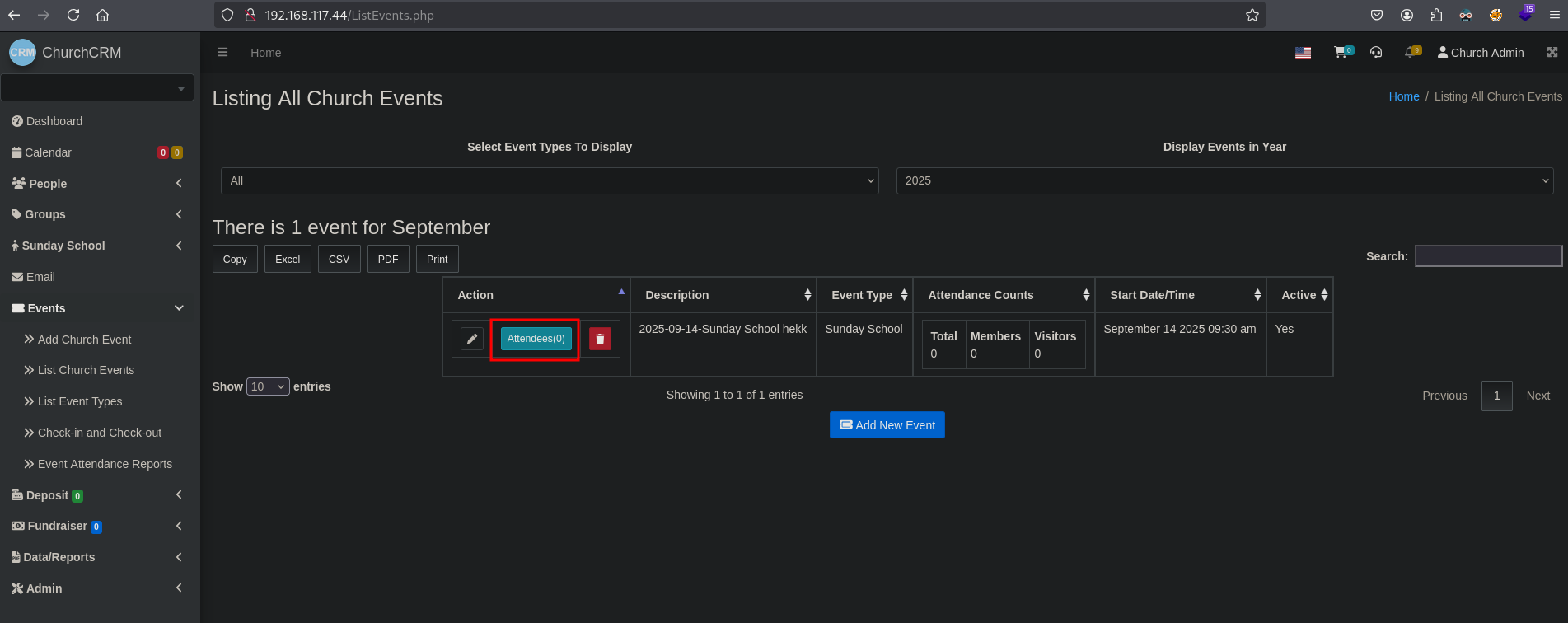Open Check-in and Check-out menu item
This screenshot has height=623, width=1568.
pyautogui.click(x=99, y=433)
